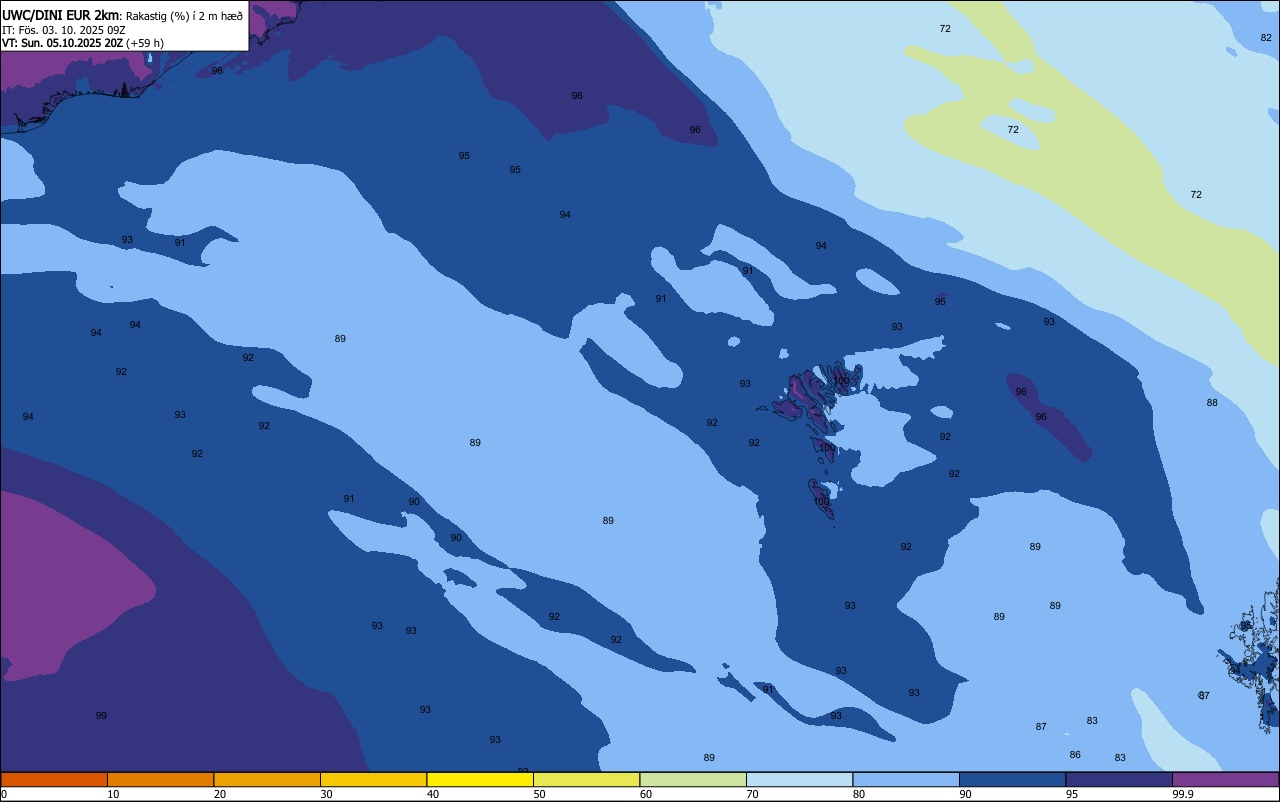Viewport: 1280px width, 802px height.
Task: Select the 95–99.9 dark indigo legend swatch
Action: [1119, 779]
